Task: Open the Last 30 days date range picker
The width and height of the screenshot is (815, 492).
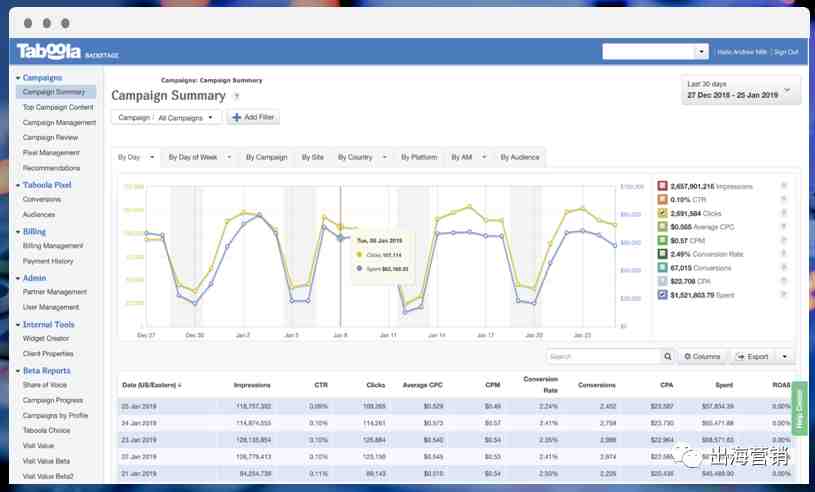Action: (x=741, y=89)
